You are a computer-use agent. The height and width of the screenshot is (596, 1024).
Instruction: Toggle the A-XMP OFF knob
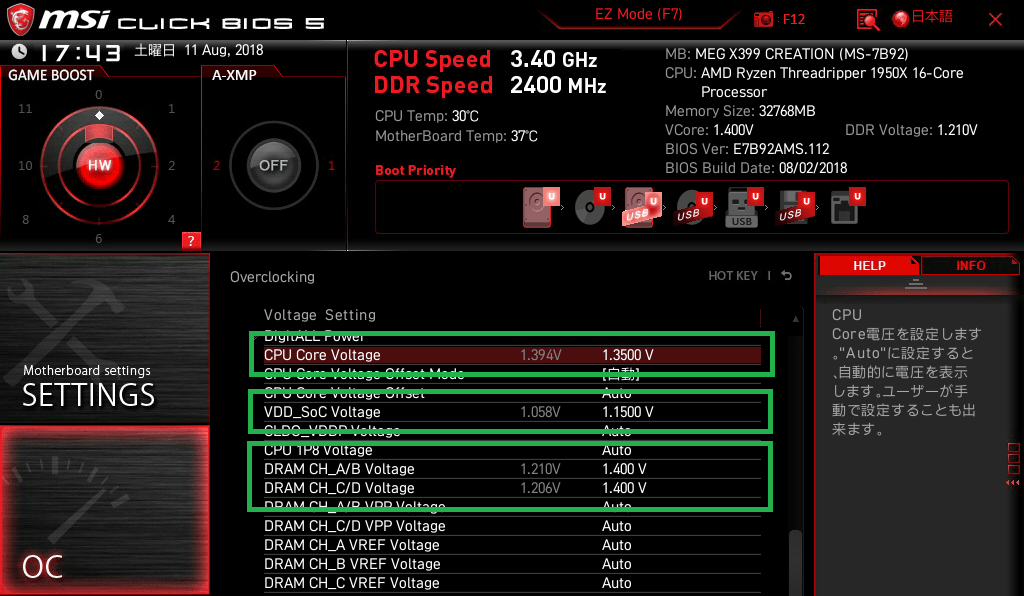[x=273, y=165]
